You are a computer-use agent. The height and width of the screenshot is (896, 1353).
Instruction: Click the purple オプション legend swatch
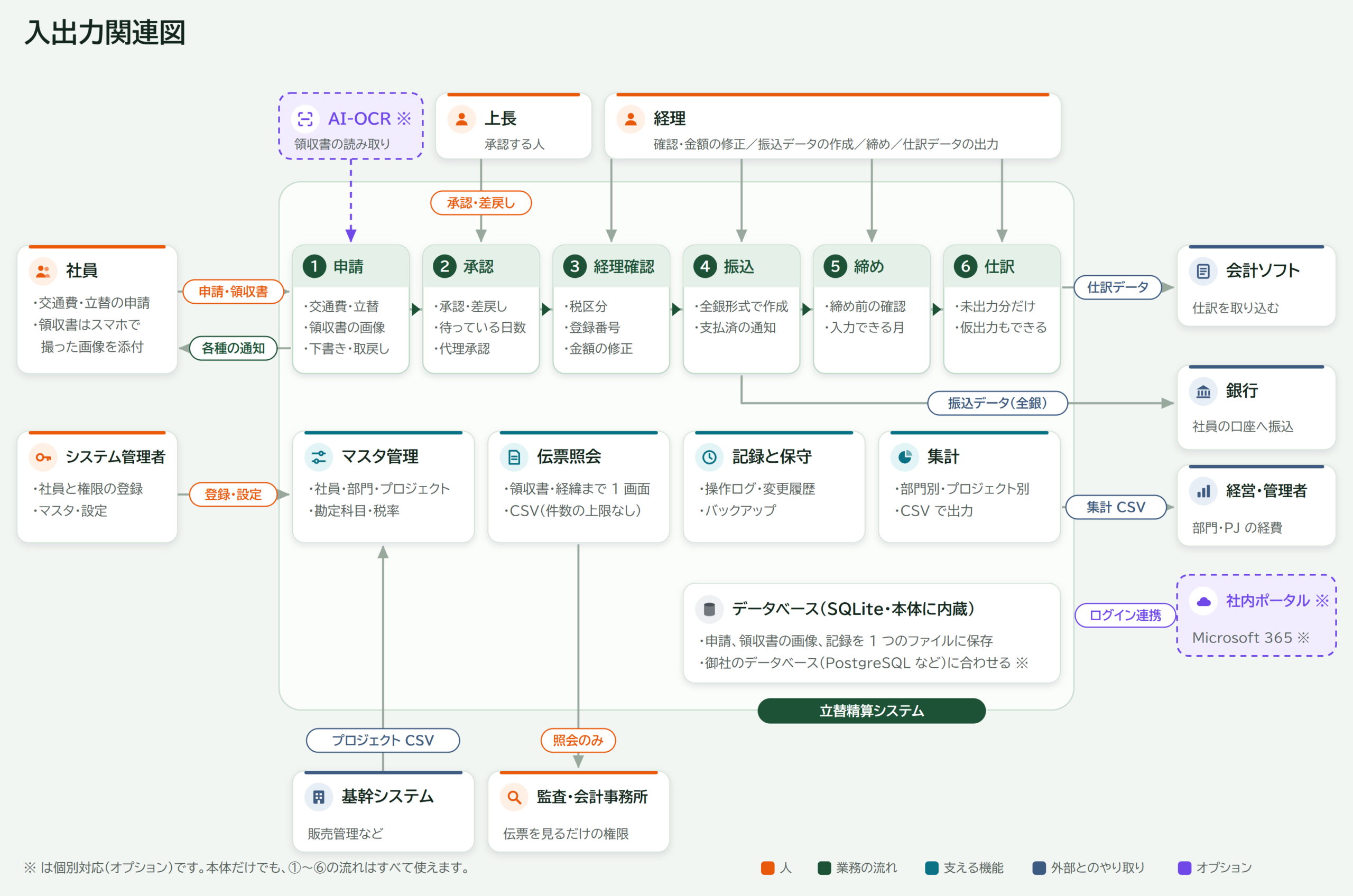tap(1184, 867)
